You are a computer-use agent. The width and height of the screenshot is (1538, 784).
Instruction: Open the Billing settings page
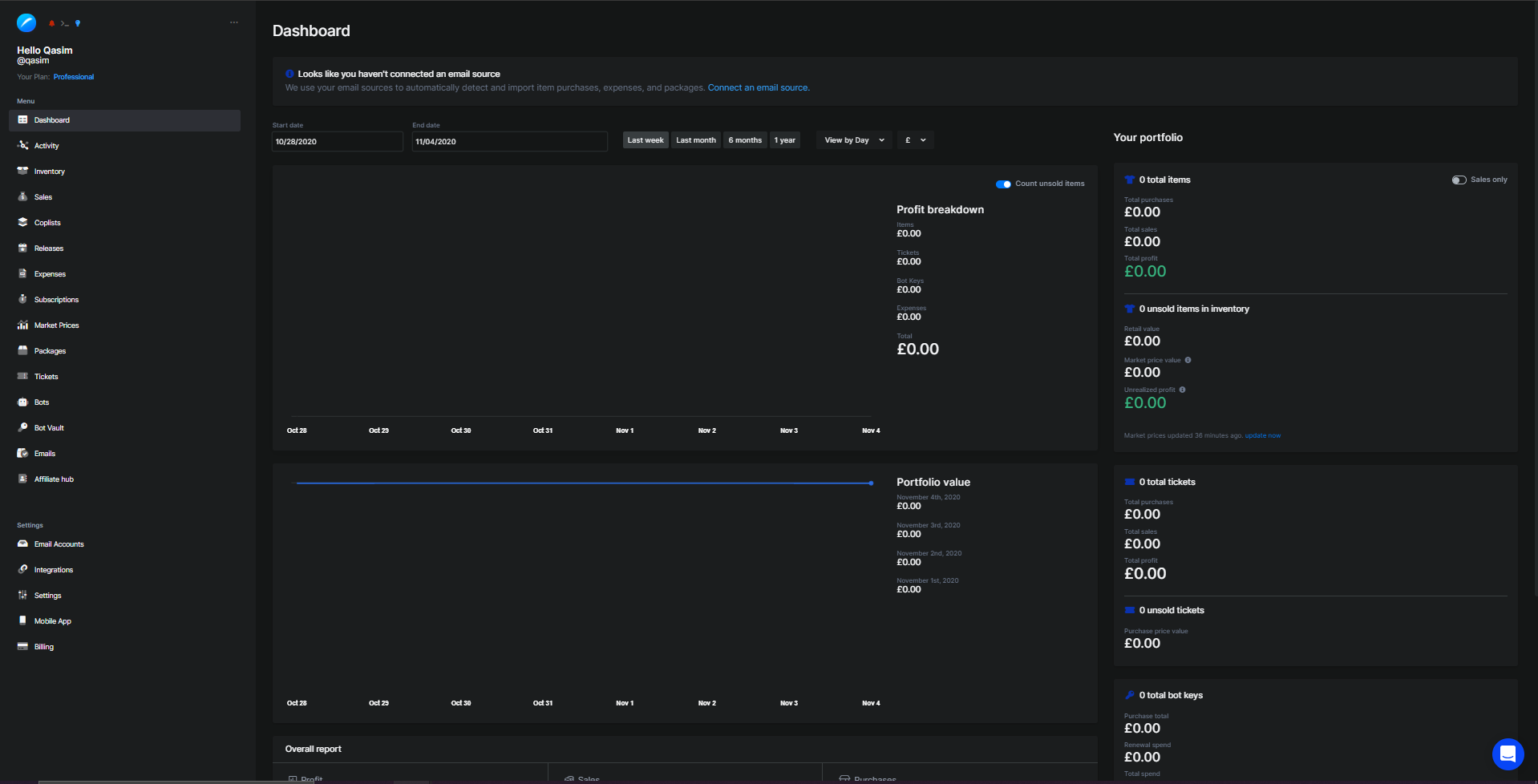[43, 647]
